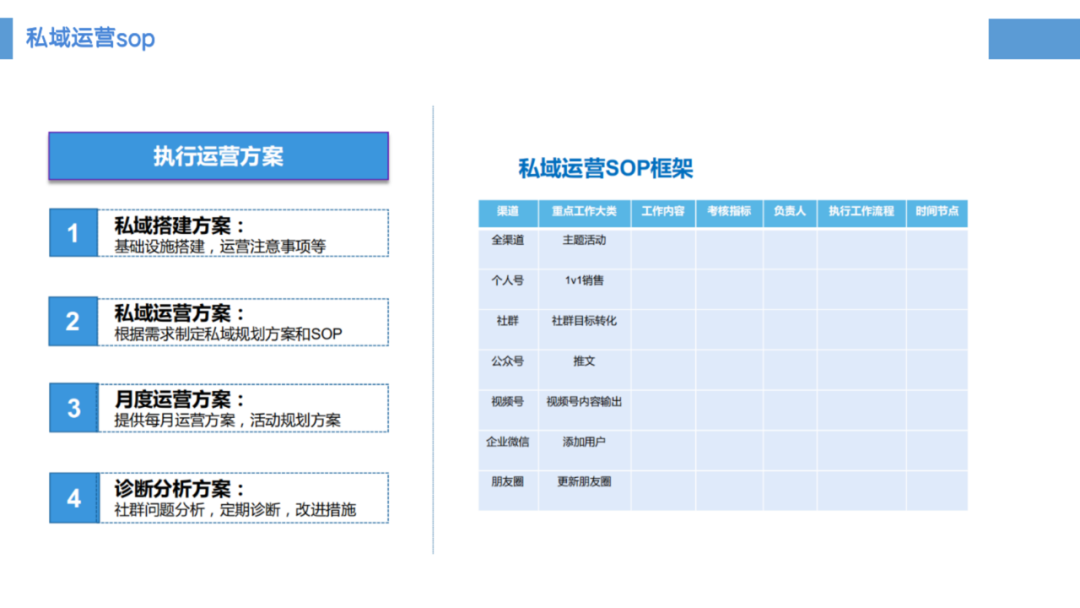
Task: Click the slide title 私域运营sop
Action: coord(90,38)
